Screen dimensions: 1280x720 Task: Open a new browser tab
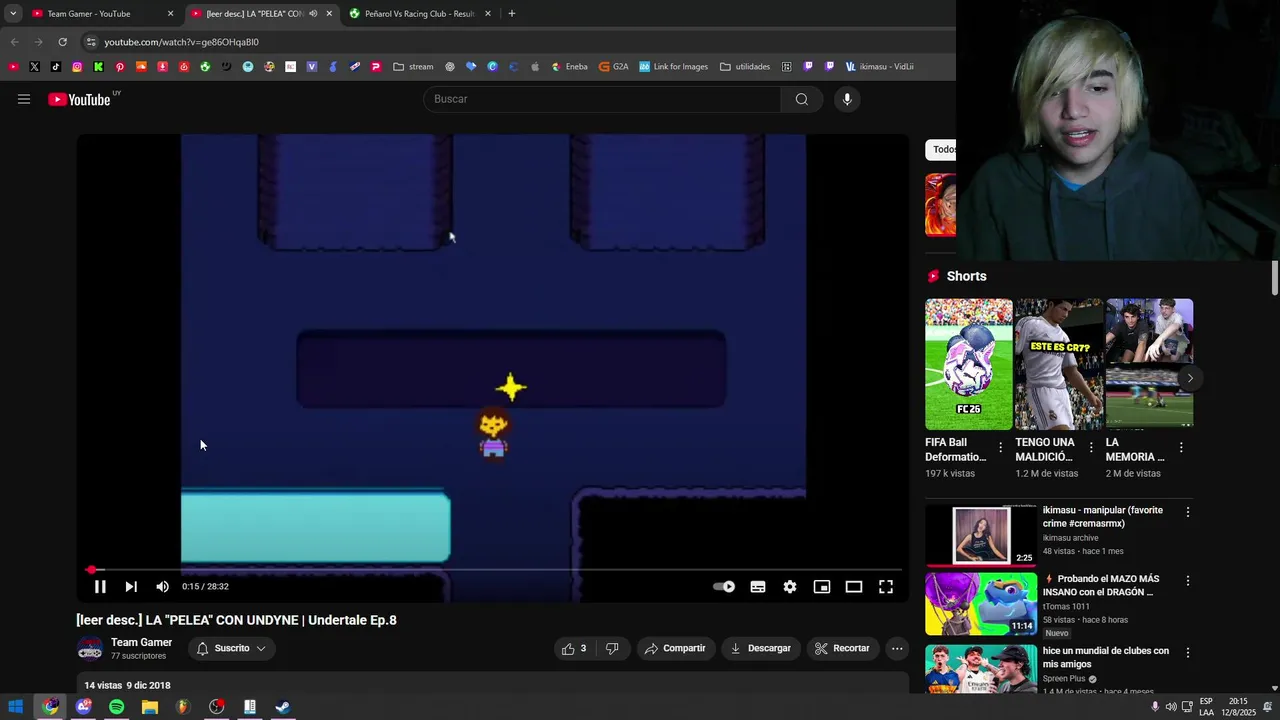pyautogui.click(x=512, y=14)
